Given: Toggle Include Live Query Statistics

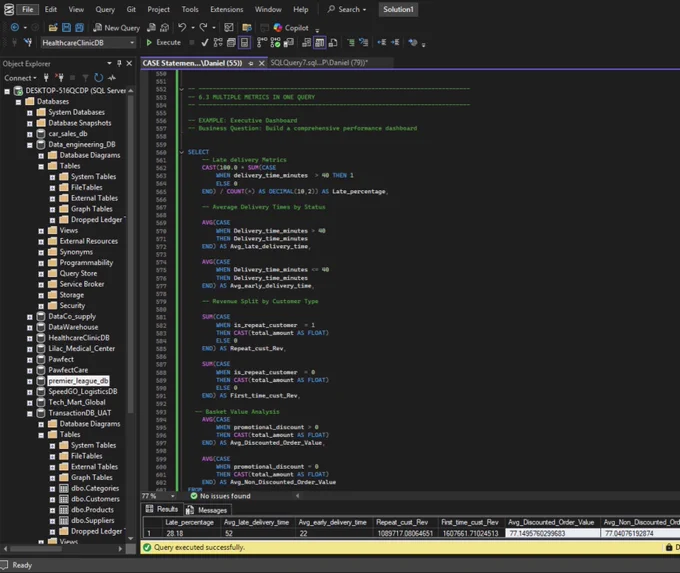Looking at the screenshot, I should click(x=275, y=43).
